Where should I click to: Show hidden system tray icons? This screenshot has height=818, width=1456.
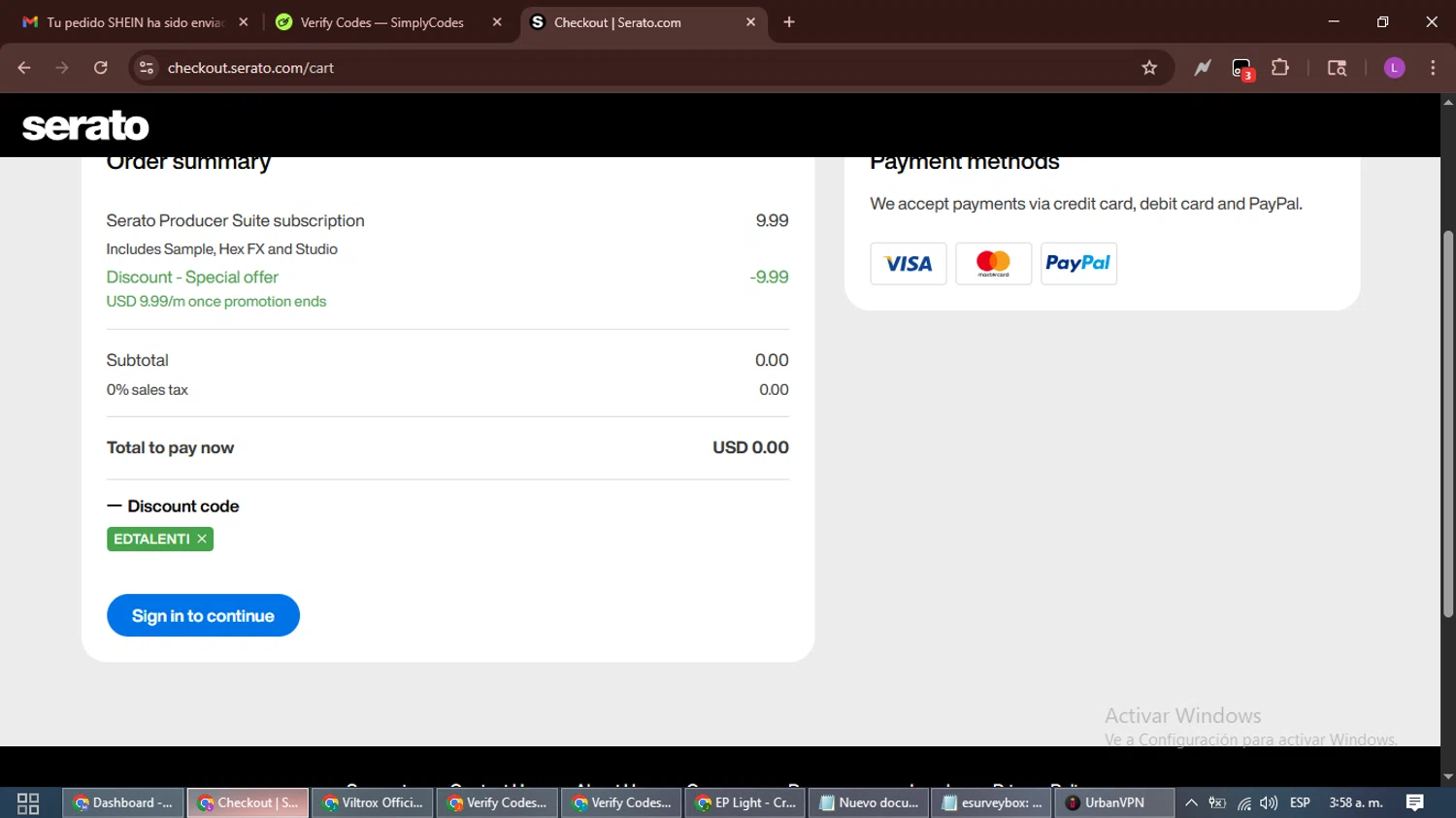point(1191,803)
